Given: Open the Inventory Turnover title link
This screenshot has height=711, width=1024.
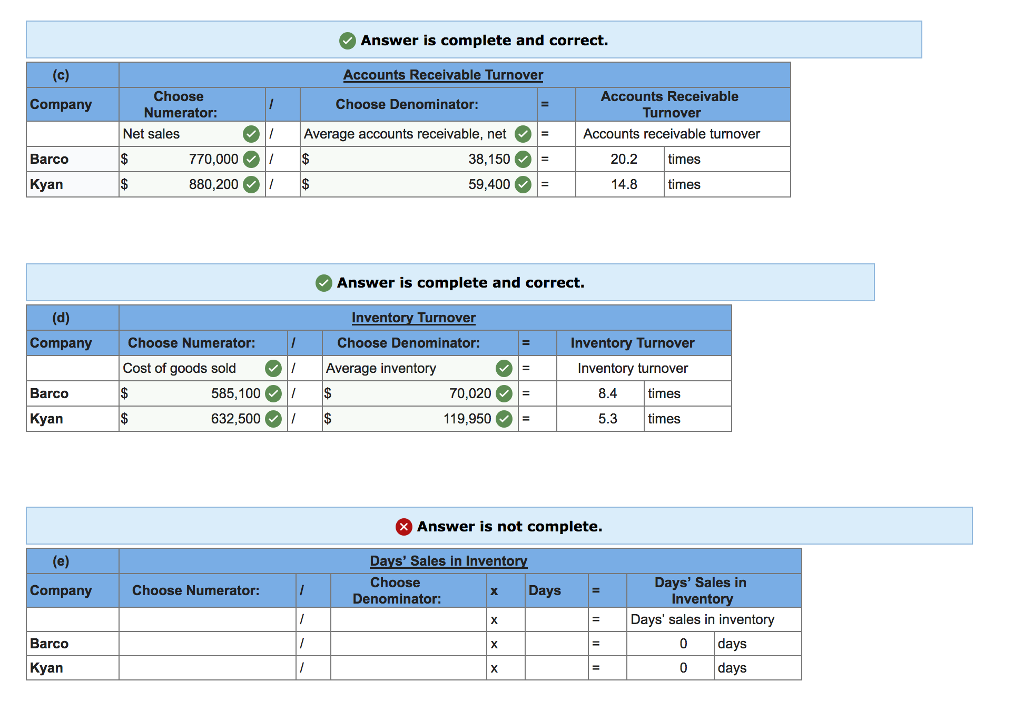Looking at the screenshot, I should [x=414, y=318].
